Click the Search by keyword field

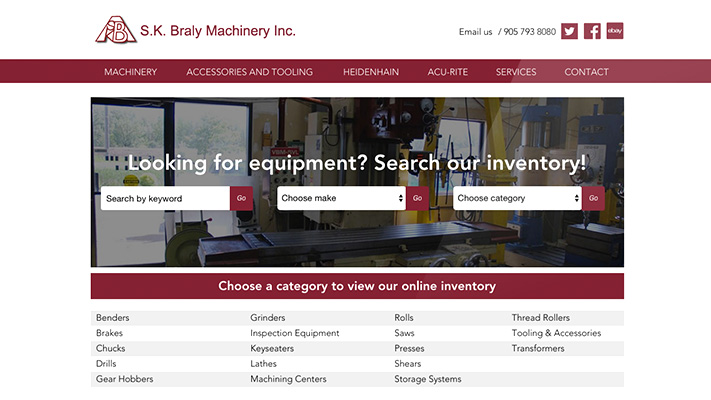tap(166, 198)
